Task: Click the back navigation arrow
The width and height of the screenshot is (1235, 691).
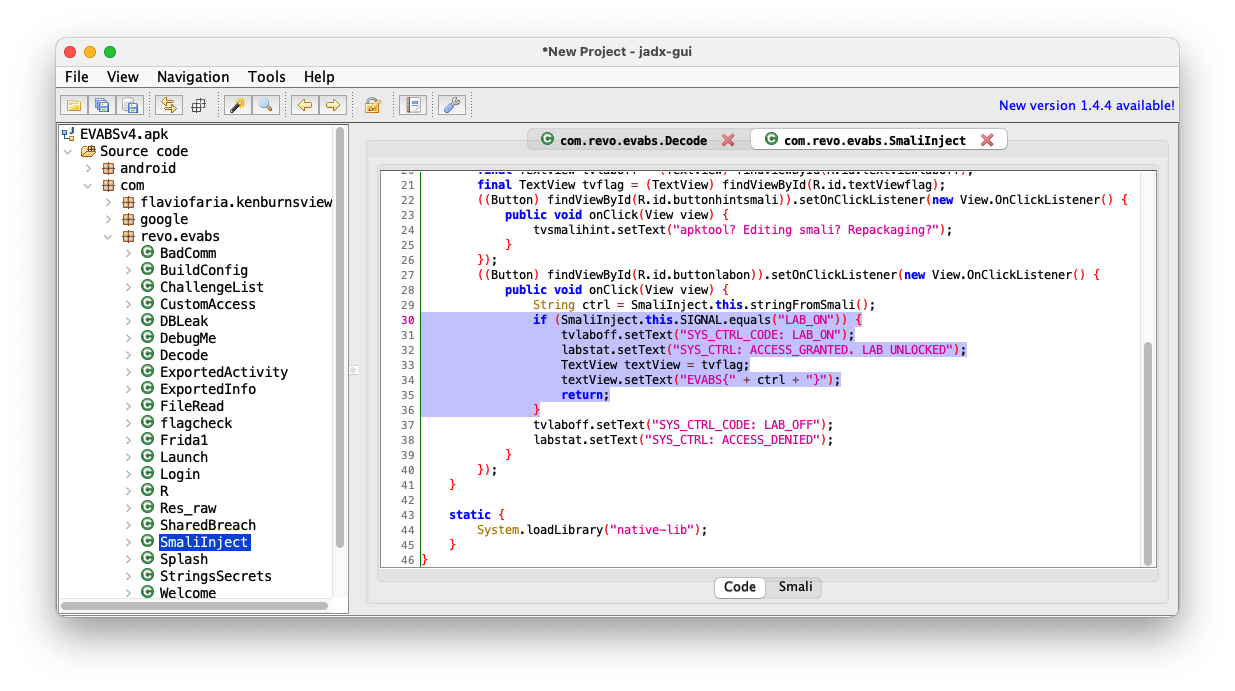Action: click(304, 105)
